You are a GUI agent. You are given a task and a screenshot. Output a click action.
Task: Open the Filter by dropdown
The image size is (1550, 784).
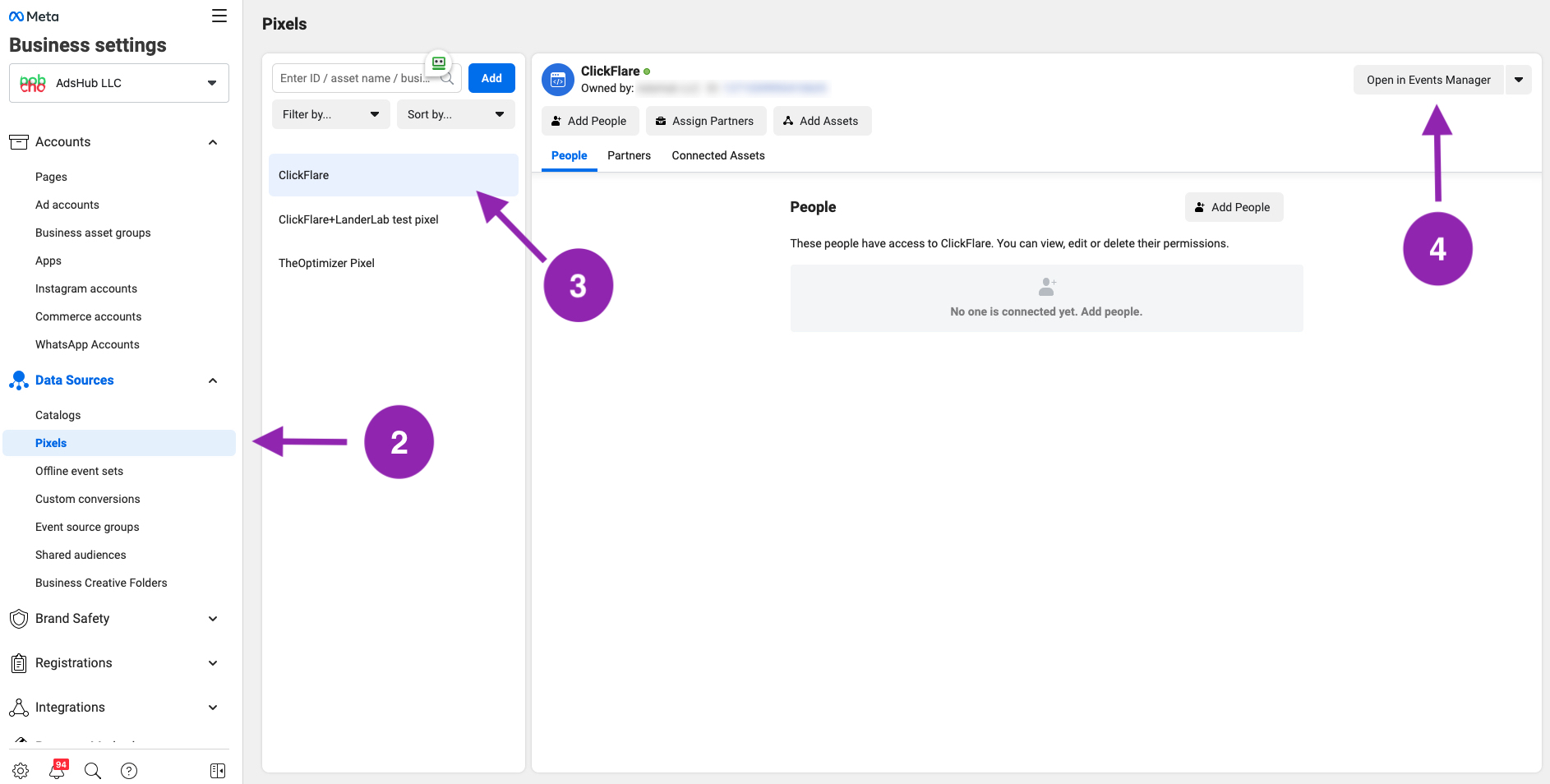click(331, 114)
